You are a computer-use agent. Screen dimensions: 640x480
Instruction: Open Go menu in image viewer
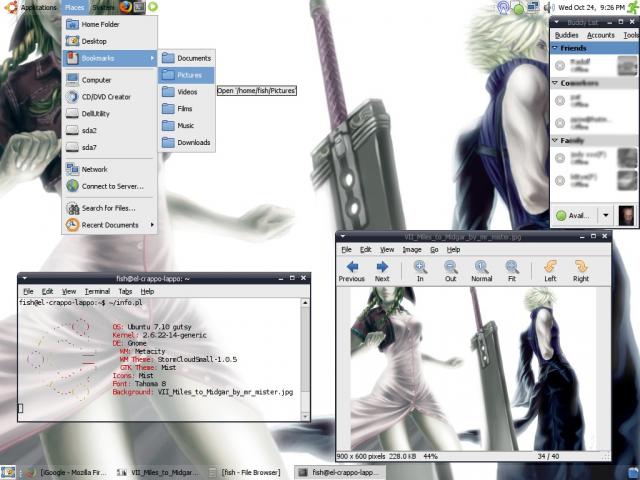pyautogui.click(x=434, y=249)
